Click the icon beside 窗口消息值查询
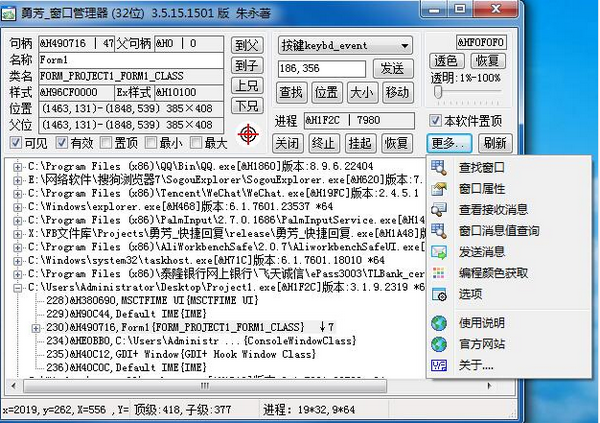Screen dimensions: 600x423 coord(439,230)
